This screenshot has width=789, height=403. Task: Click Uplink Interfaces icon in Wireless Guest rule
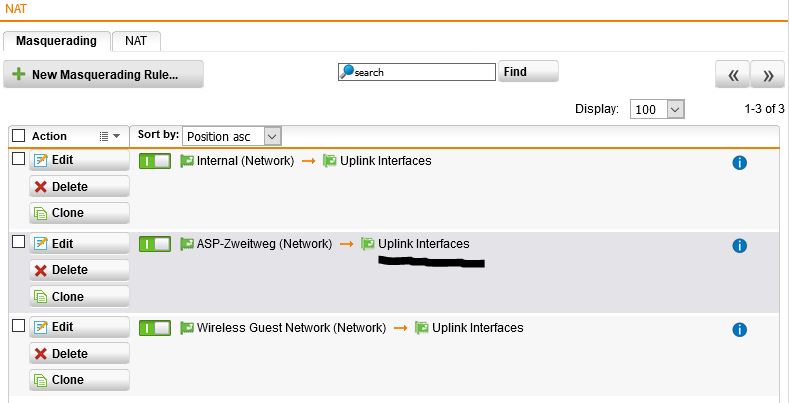coord(422,328)
